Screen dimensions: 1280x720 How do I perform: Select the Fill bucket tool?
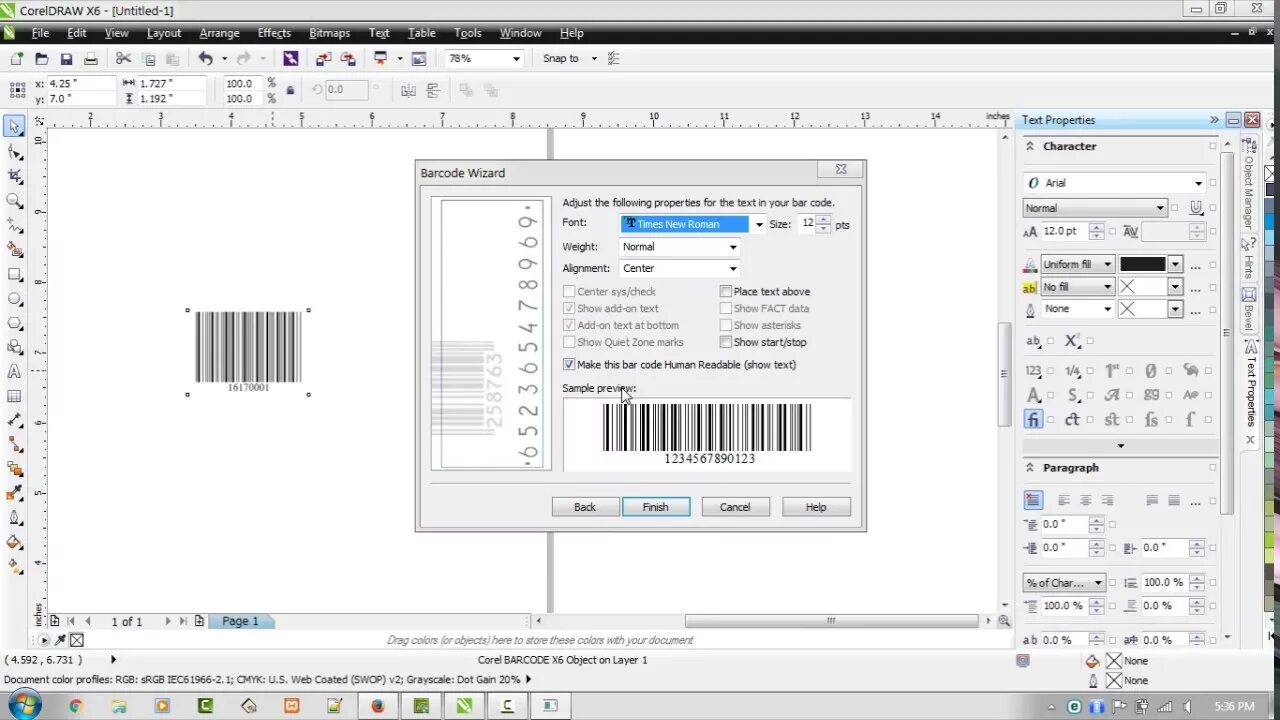14,543
